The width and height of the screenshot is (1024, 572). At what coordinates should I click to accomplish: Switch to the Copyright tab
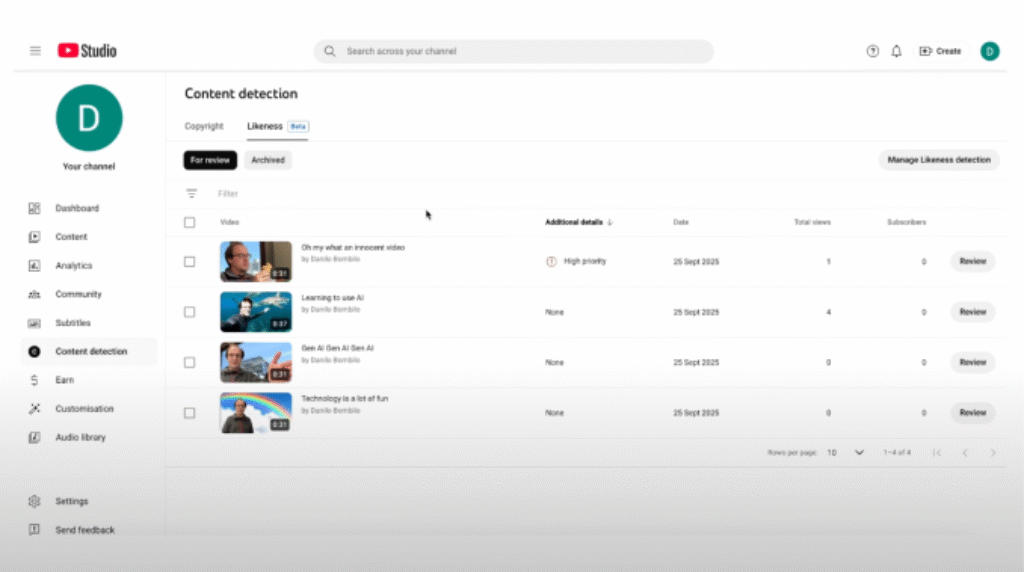tap(204, 127)
